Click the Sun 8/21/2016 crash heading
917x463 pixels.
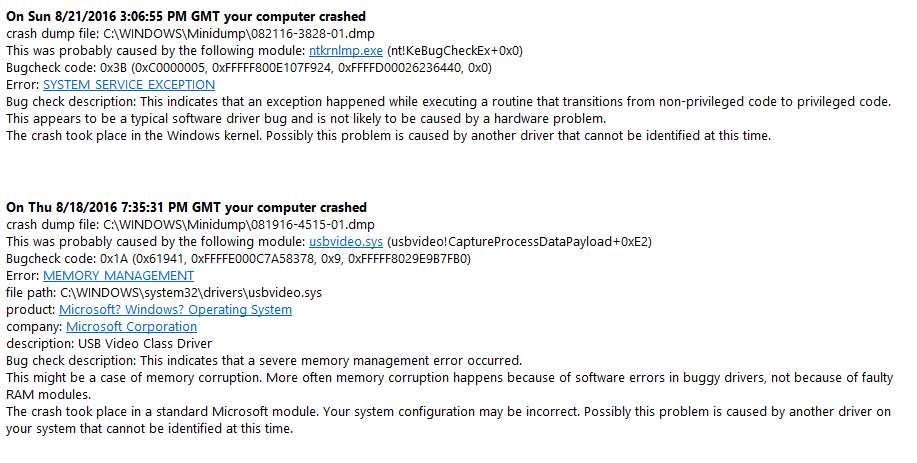click(186, 16)
